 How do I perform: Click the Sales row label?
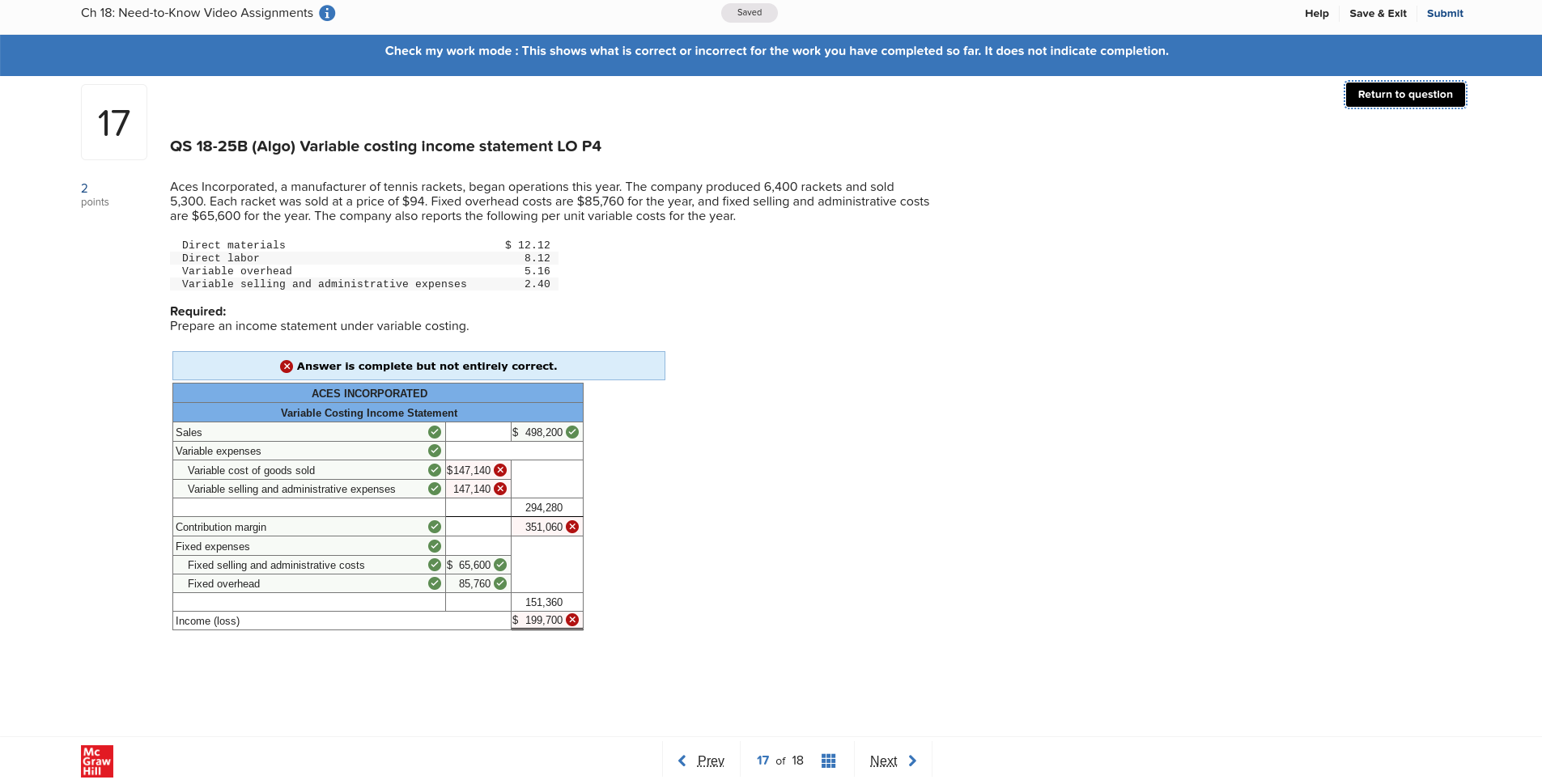[189, 432]
